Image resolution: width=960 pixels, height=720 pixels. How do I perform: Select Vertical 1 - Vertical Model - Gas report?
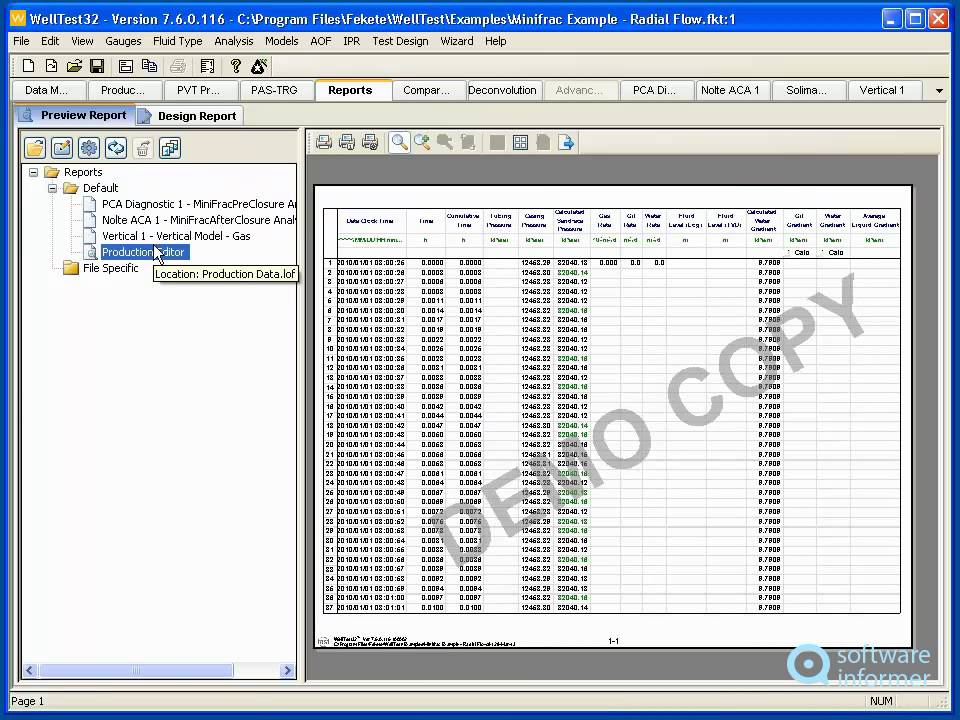pyautogui.click(x=176, y=236)
